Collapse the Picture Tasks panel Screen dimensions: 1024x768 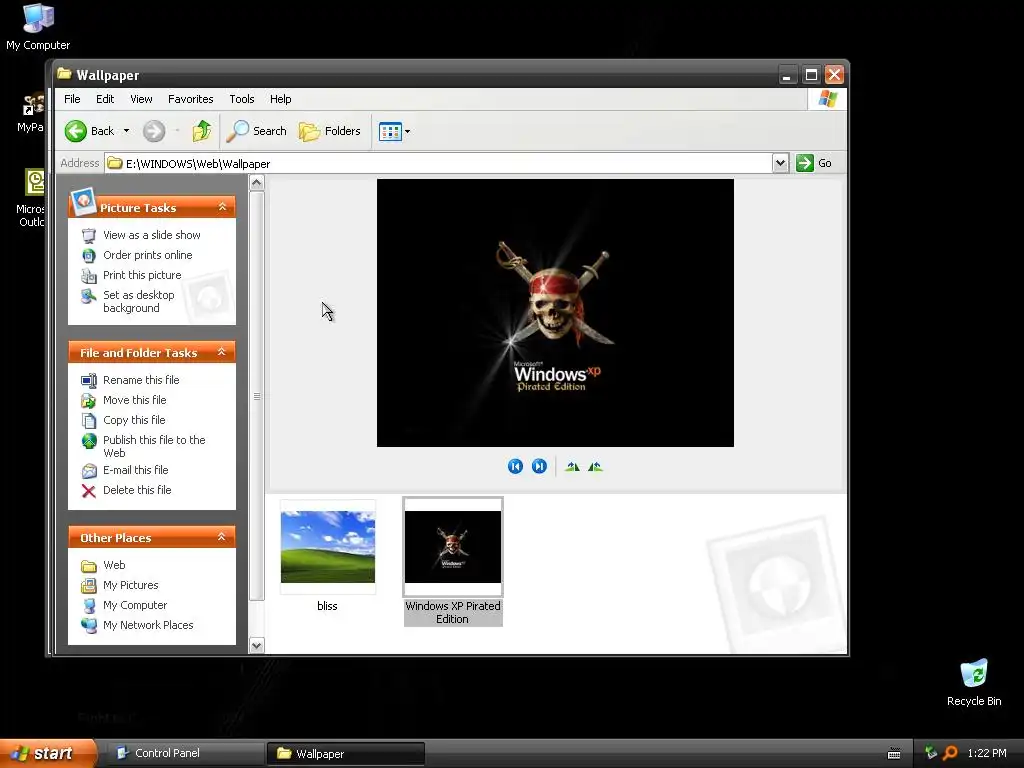pyautogui.click(x=222, y=207)
